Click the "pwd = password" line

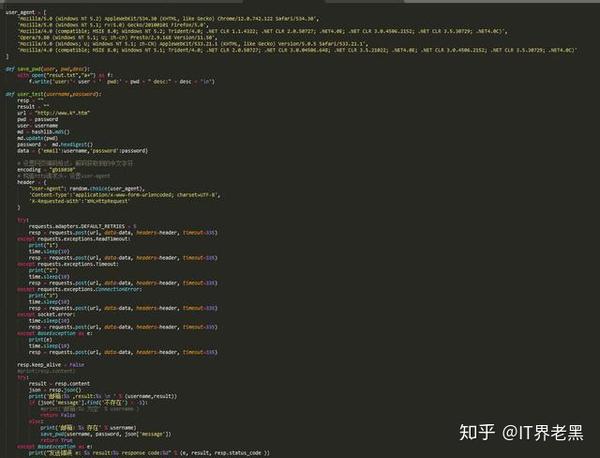[38, 119]
